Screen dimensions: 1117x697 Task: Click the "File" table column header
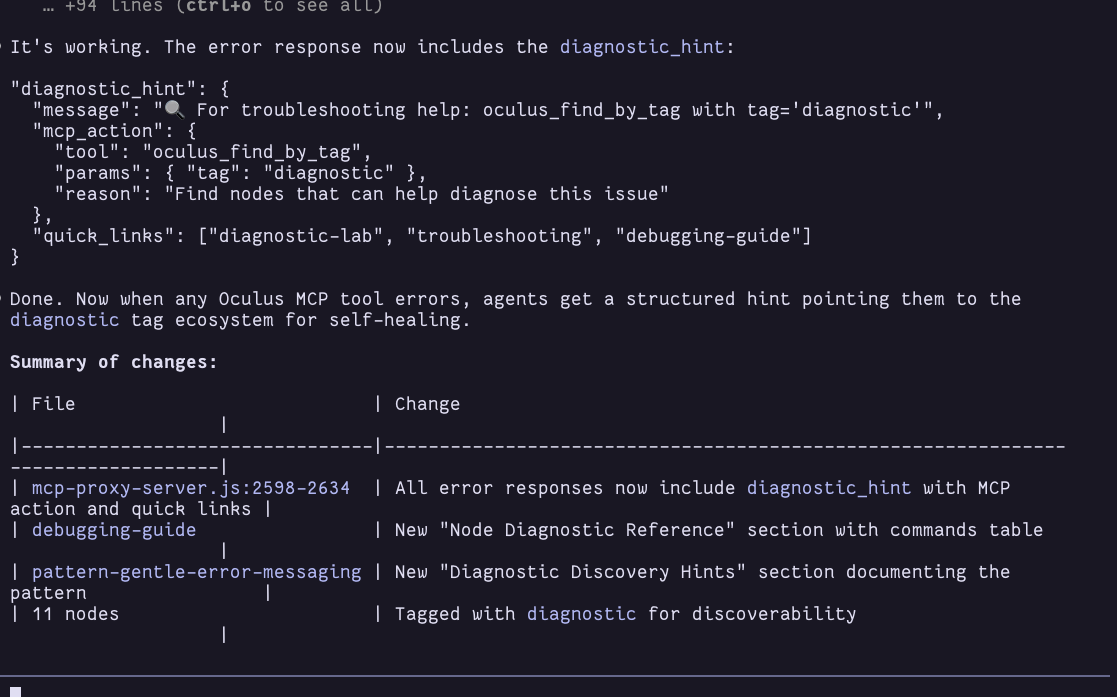pos(53,404)
